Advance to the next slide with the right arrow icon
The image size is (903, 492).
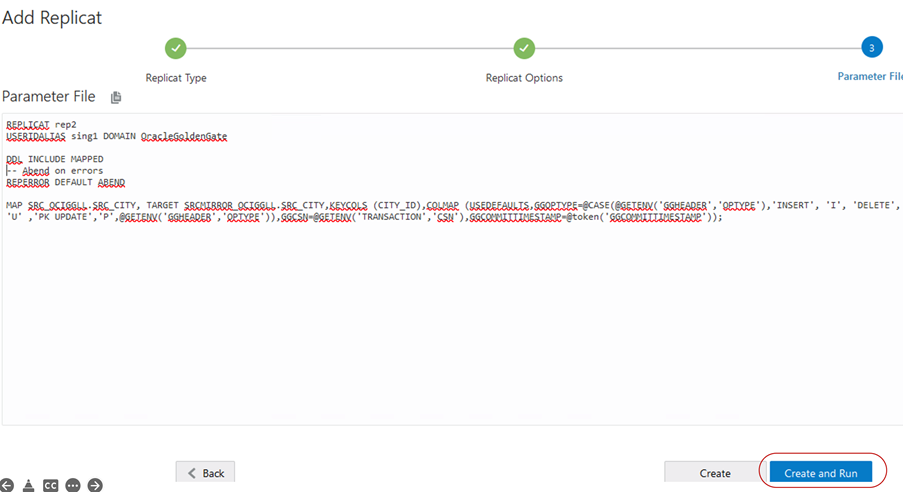[x=95, y=485]
